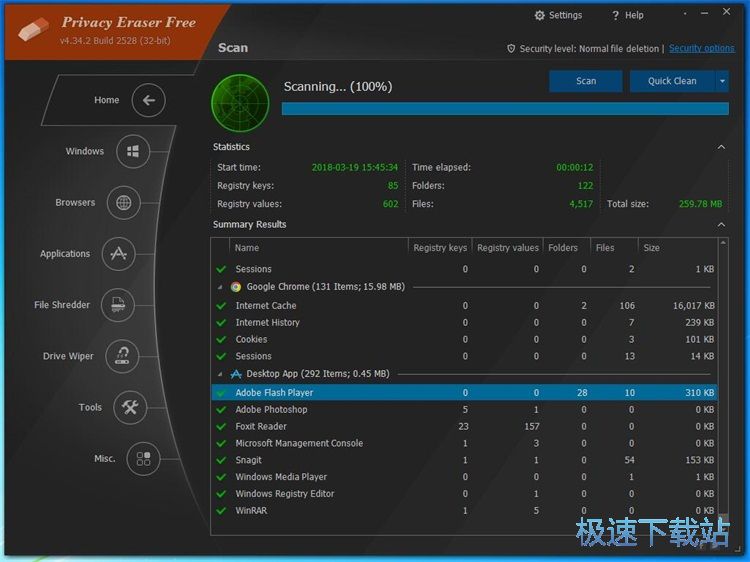Open the Drive Wiper icon
750x562 pixels.
click(x=122, y=356)
